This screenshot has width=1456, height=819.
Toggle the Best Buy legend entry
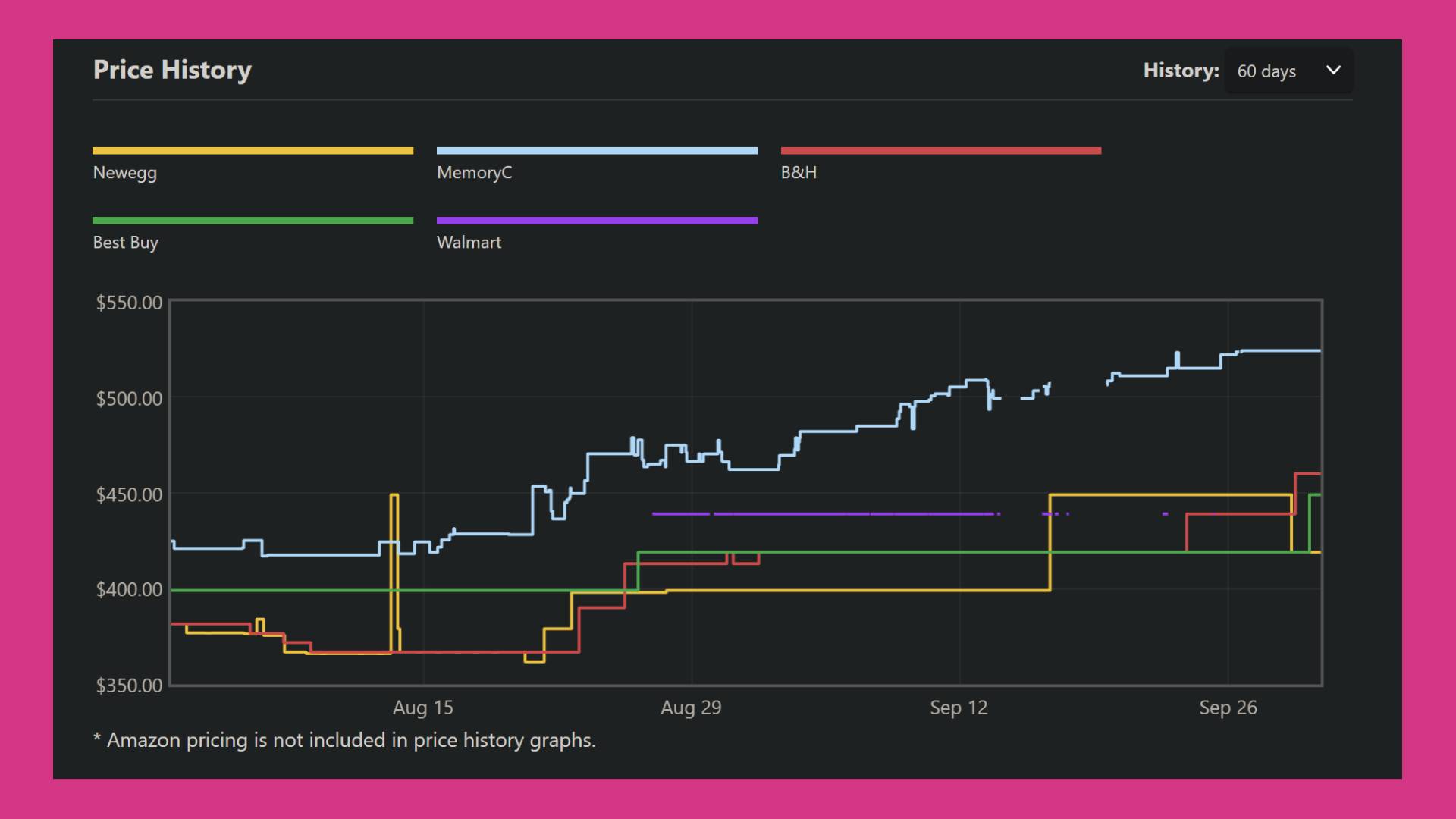[x=253, y=234]
